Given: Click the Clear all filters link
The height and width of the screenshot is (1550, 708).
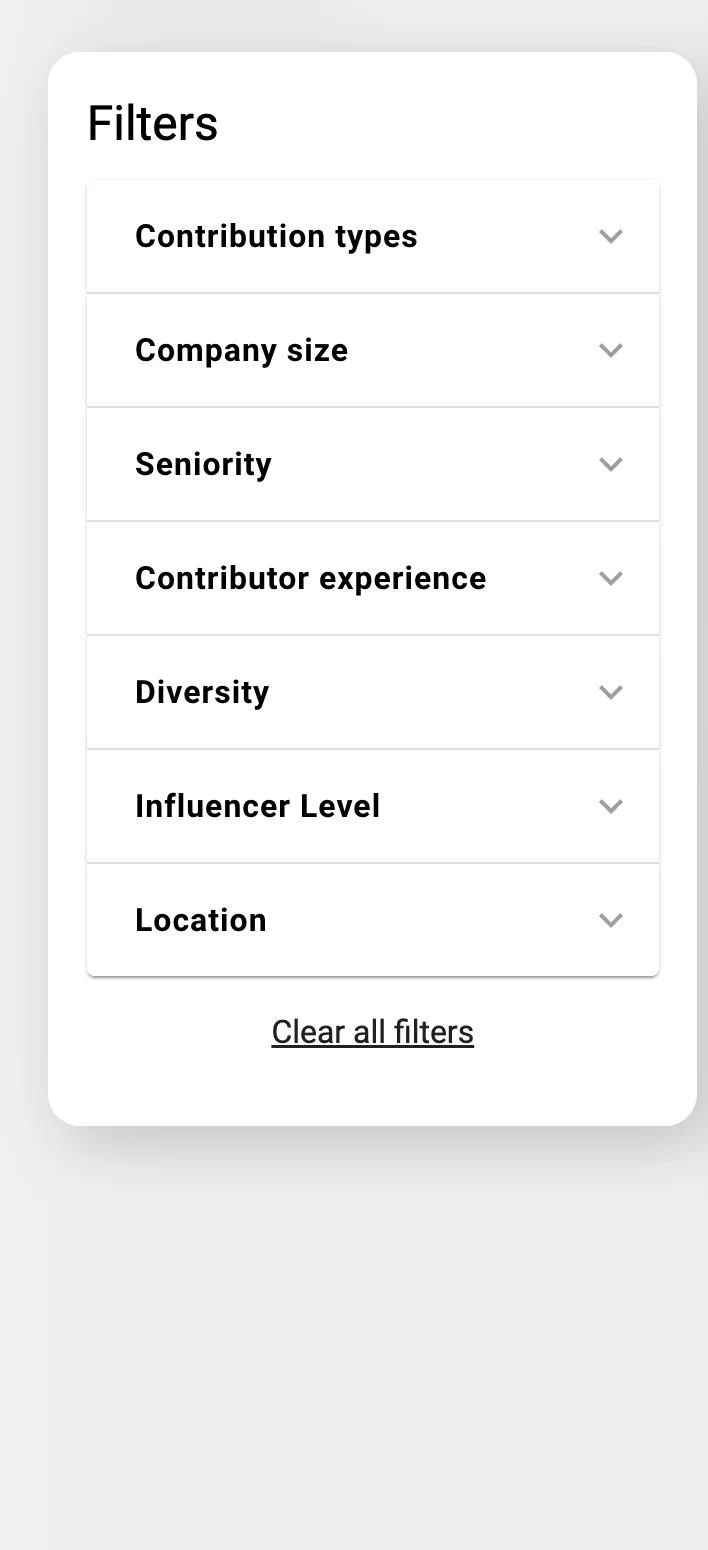Looking at the screenshot, I should (372, 1032).
